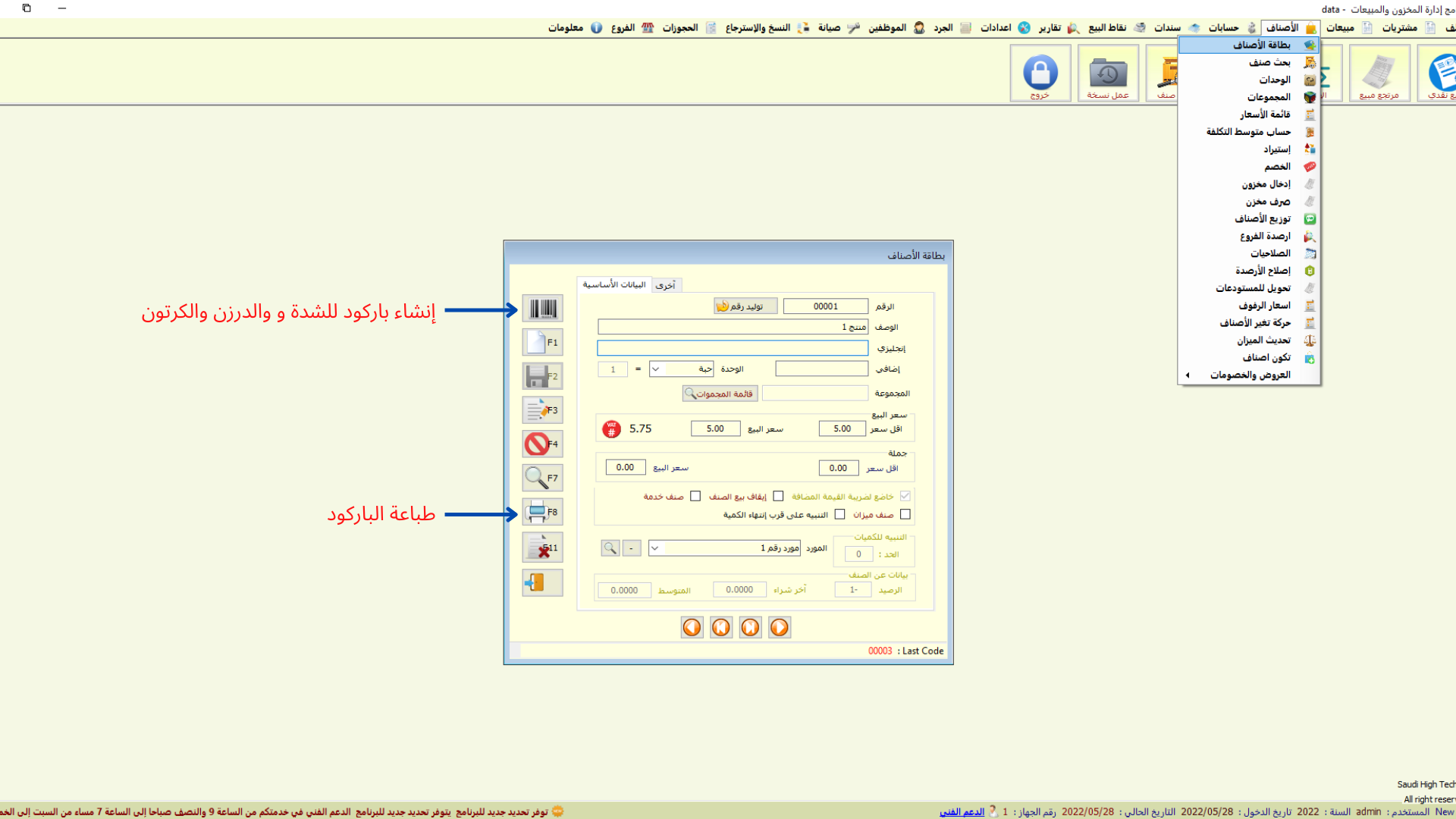Screen dimensions: 1456x819
Task: Switch to البيانات الأساسية tab
Action: [x=613, y=284]
